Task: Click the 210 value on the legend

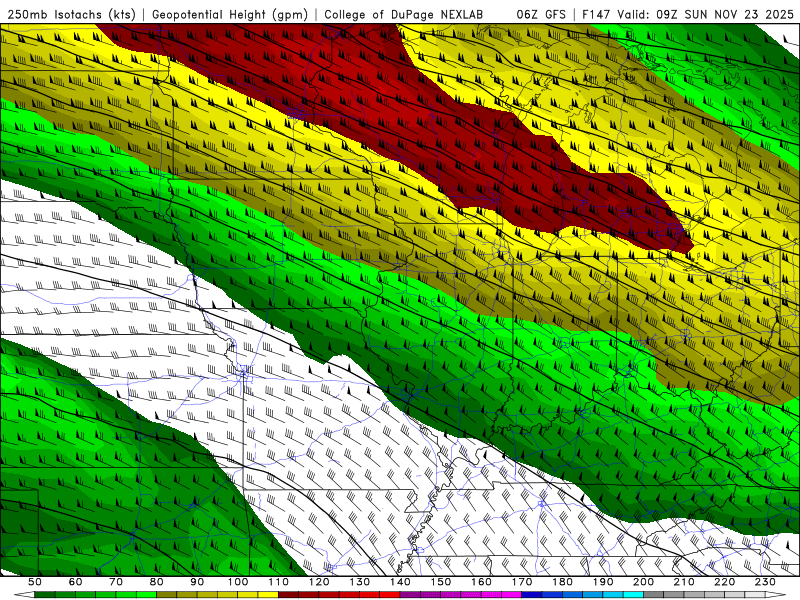Action: click(x=684, y=582)
